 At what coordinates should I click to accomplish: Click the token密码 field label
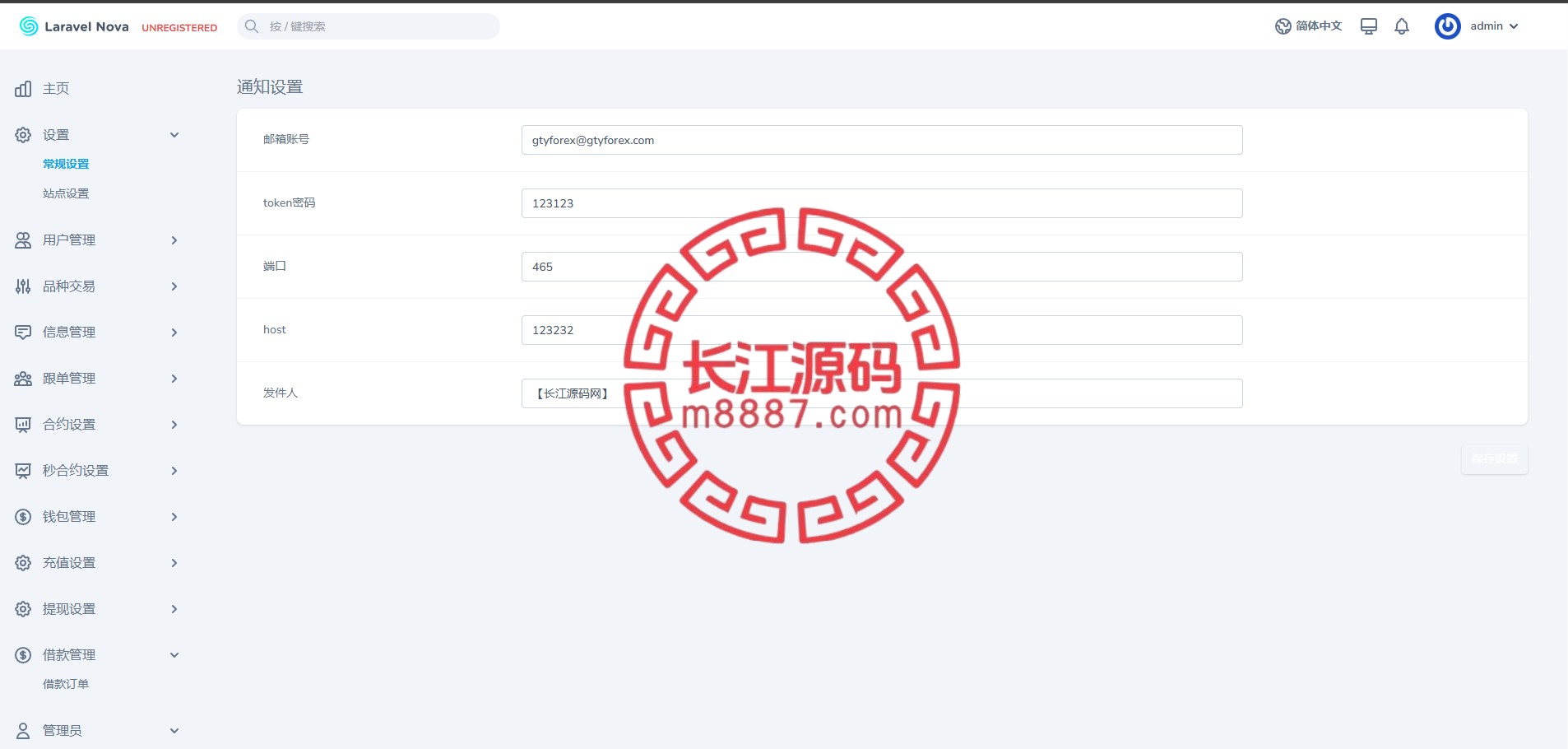point(290,202)
